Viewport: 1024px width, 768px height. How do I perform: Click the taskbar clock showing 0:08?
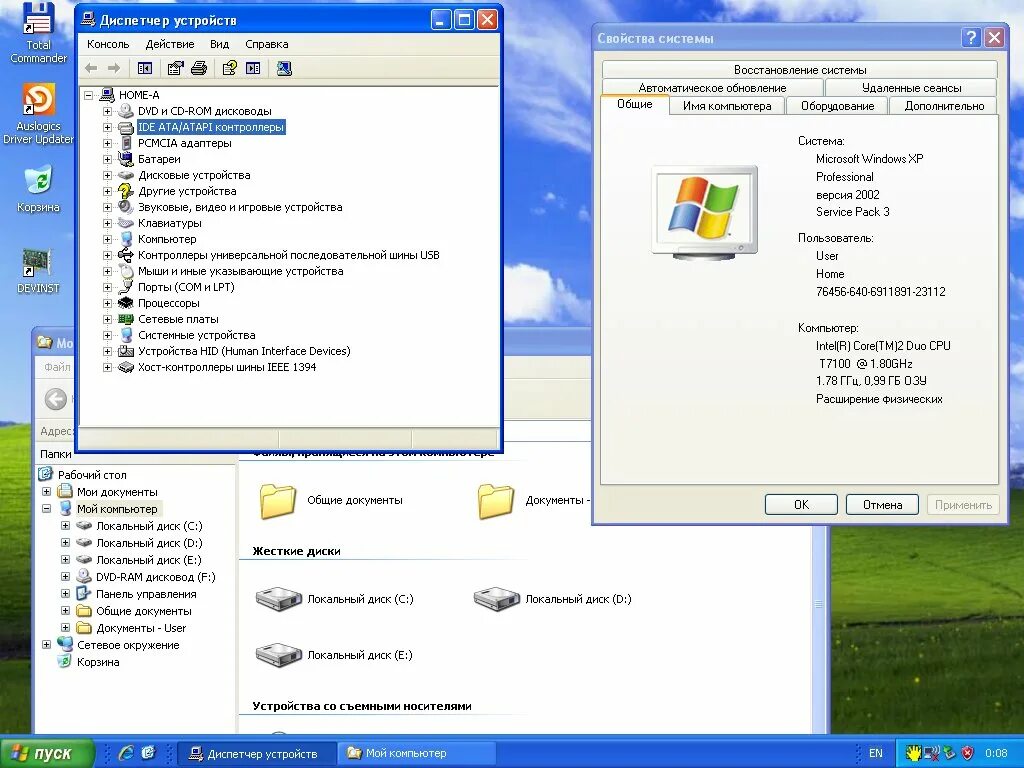[996, 753]
